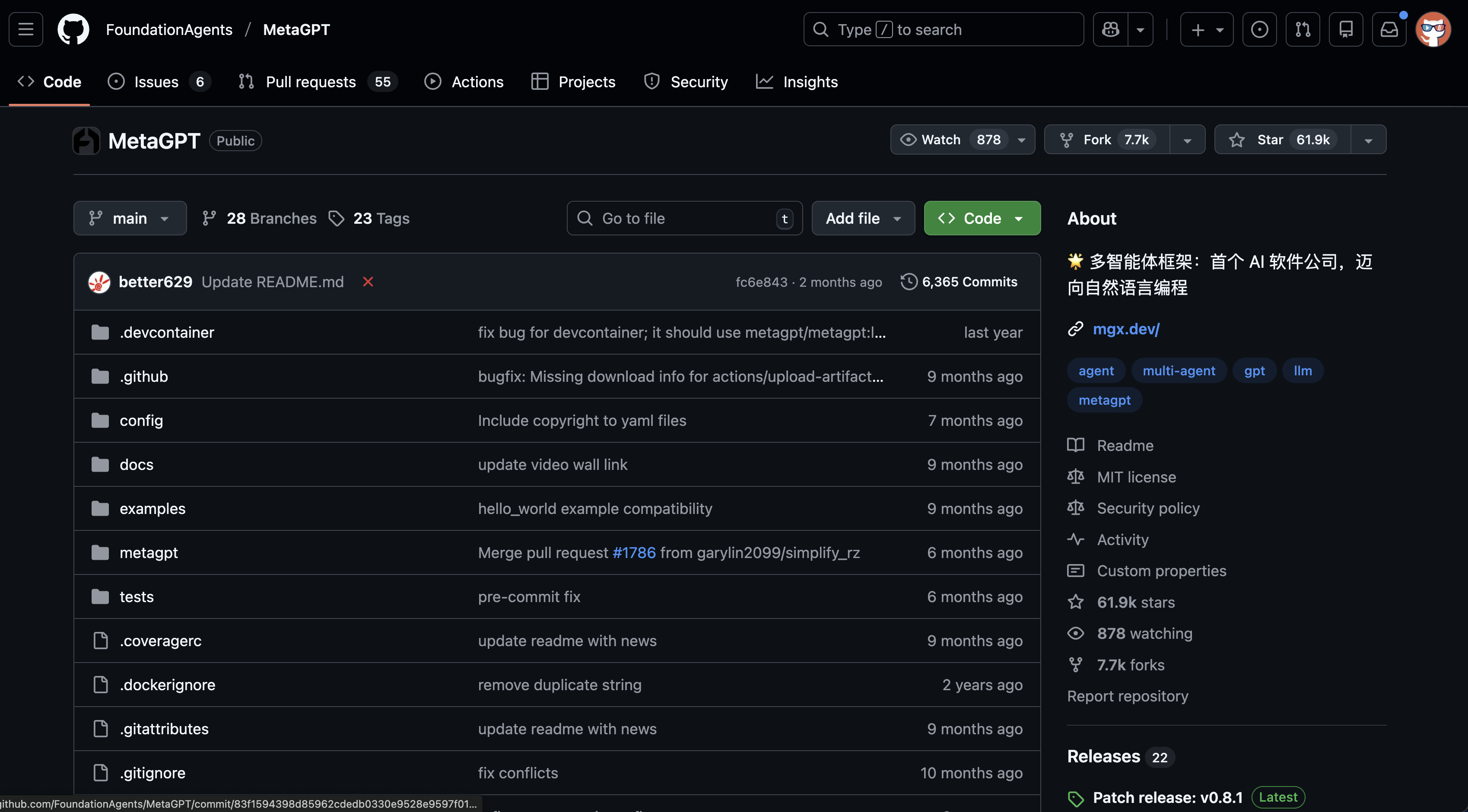The image size is (1468, 812).
Task: Click Report repository
Action: [x=1127, y=696]
